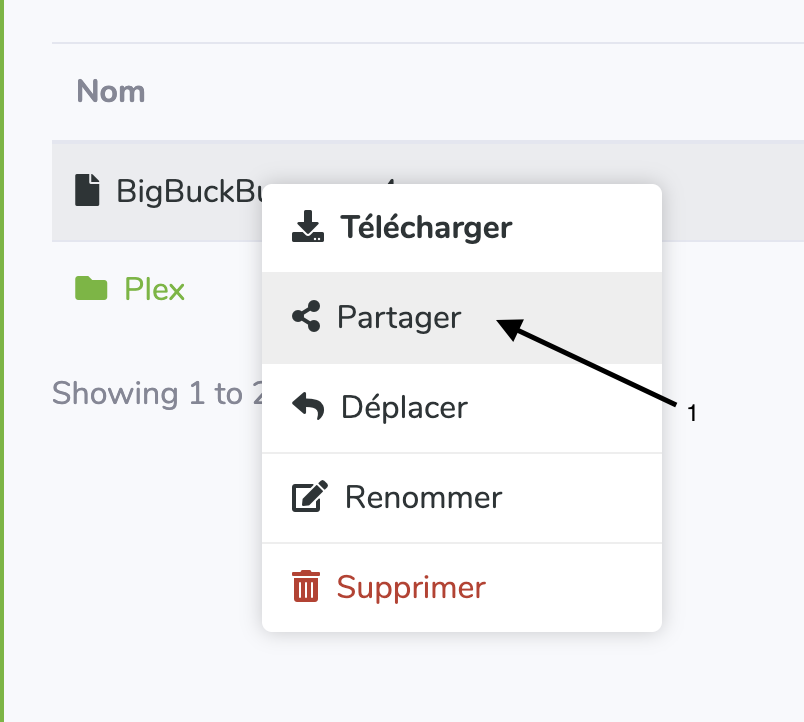
Task: Click the Plex row empty area
Action: 733,289
